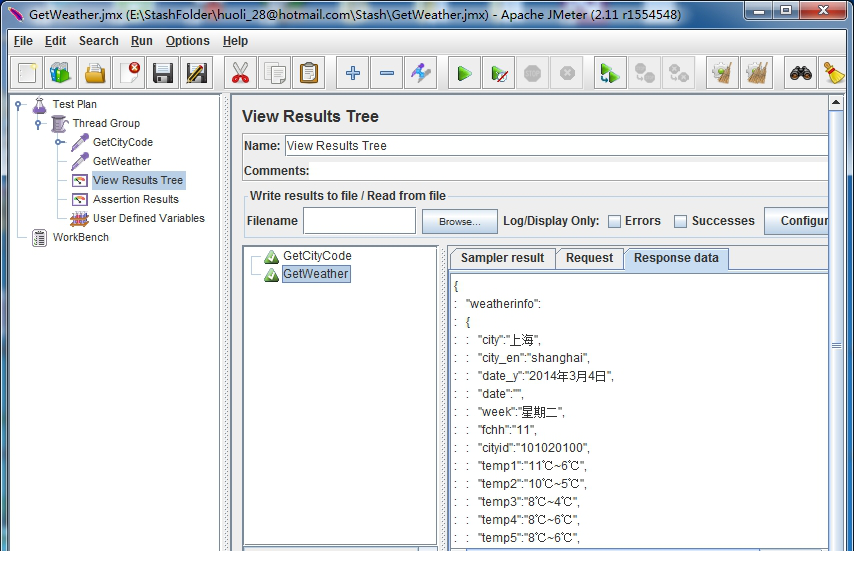Screen dimensions: 854x573
Task: Switch to the Sampler result tab
Action: coord(502,258)
